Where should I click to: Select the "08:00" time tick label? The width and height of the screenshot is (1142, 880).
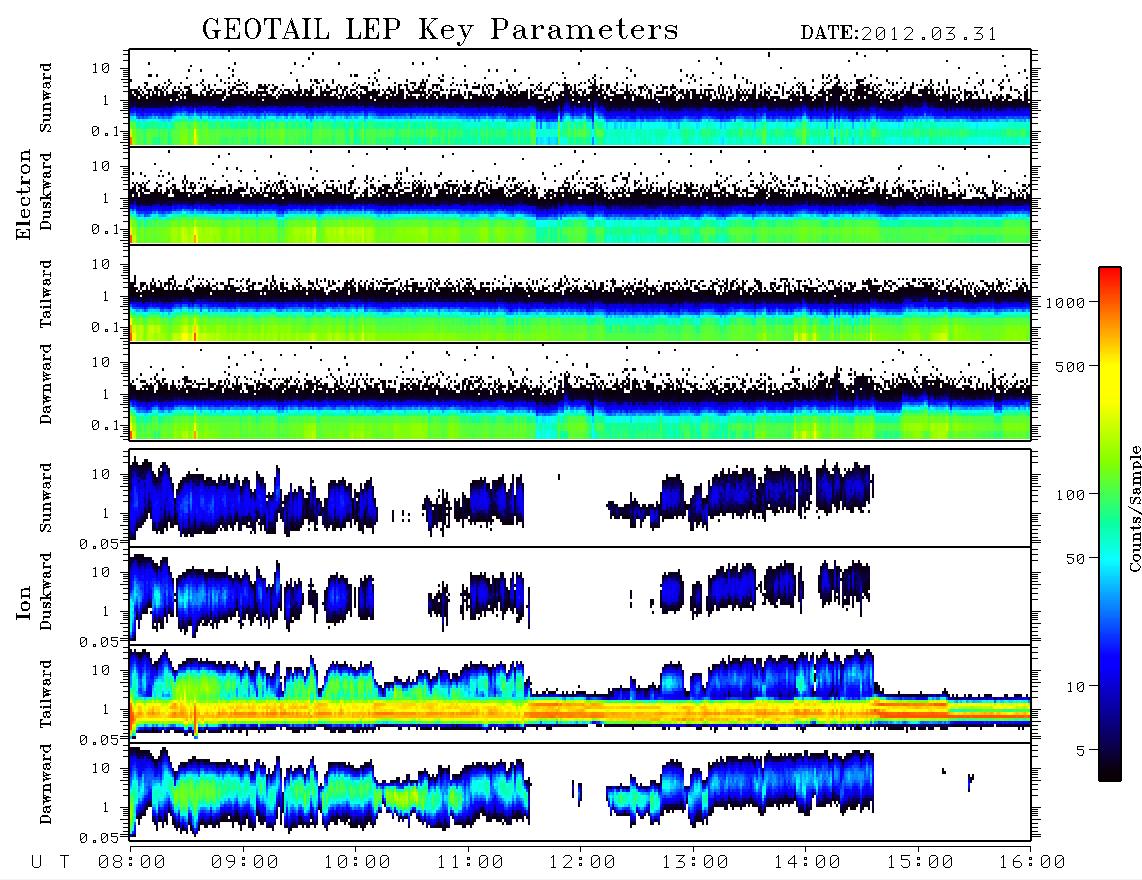click(x=132, y=863)
